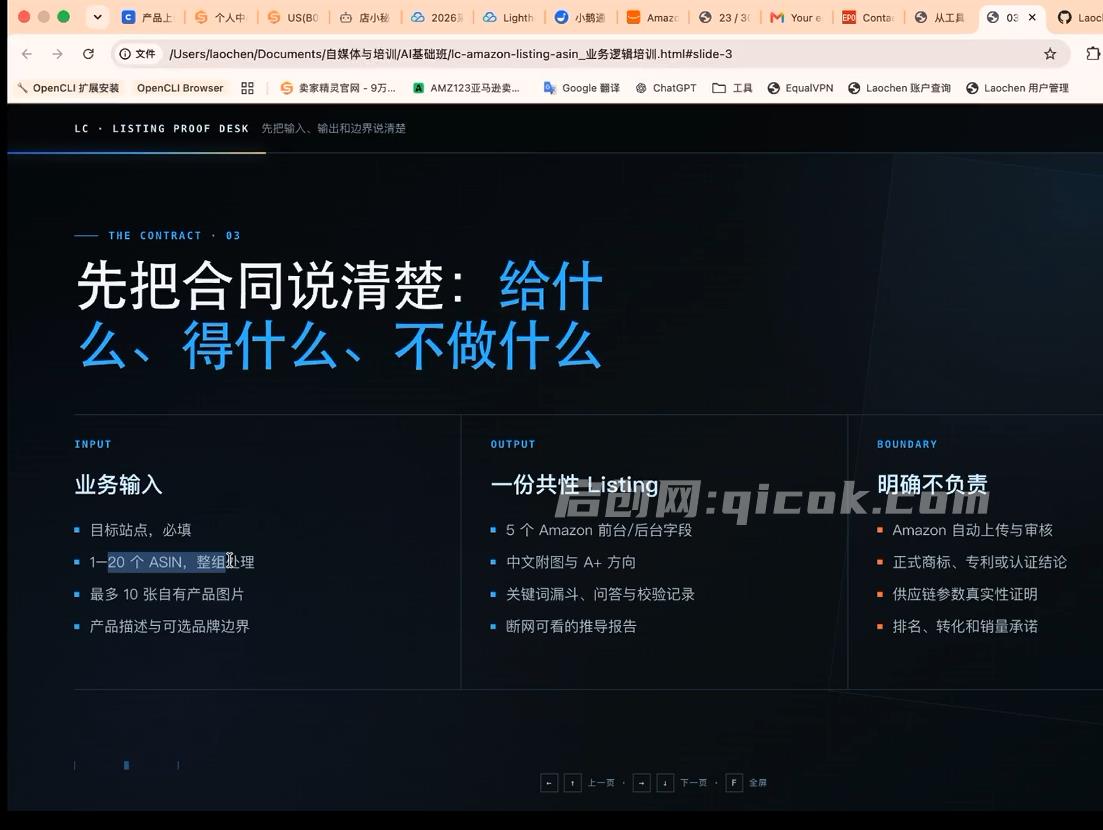Click the F fullscreen key button

(x=734, y=783)
